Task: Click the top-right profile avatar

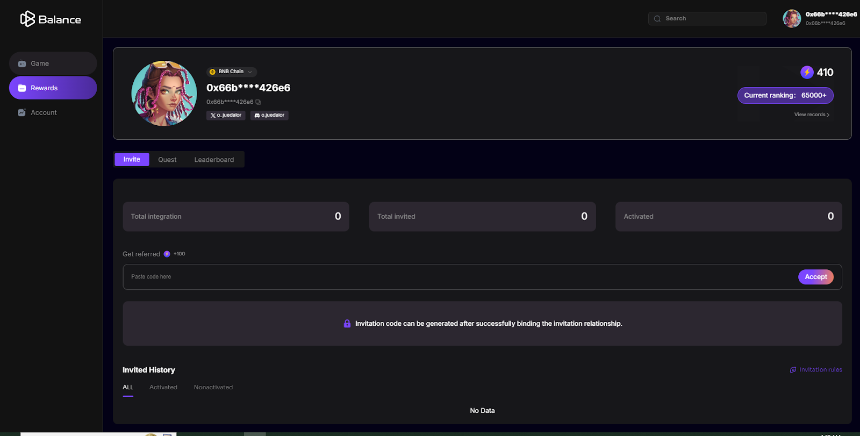Action: coord(791,19)
